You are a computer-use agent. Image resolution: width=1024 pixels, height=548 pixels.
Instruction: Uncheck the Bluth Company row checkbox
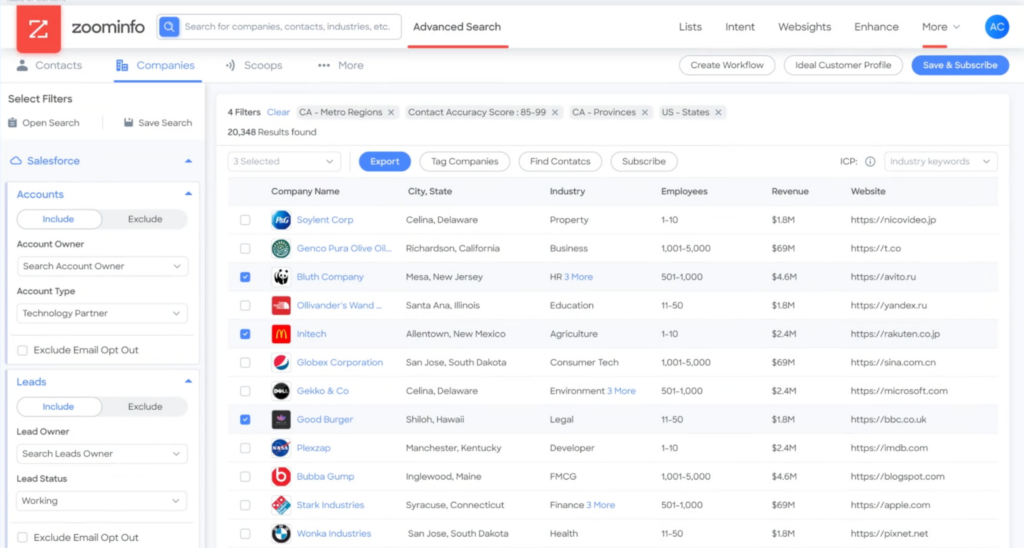click(x=245, y=277)
